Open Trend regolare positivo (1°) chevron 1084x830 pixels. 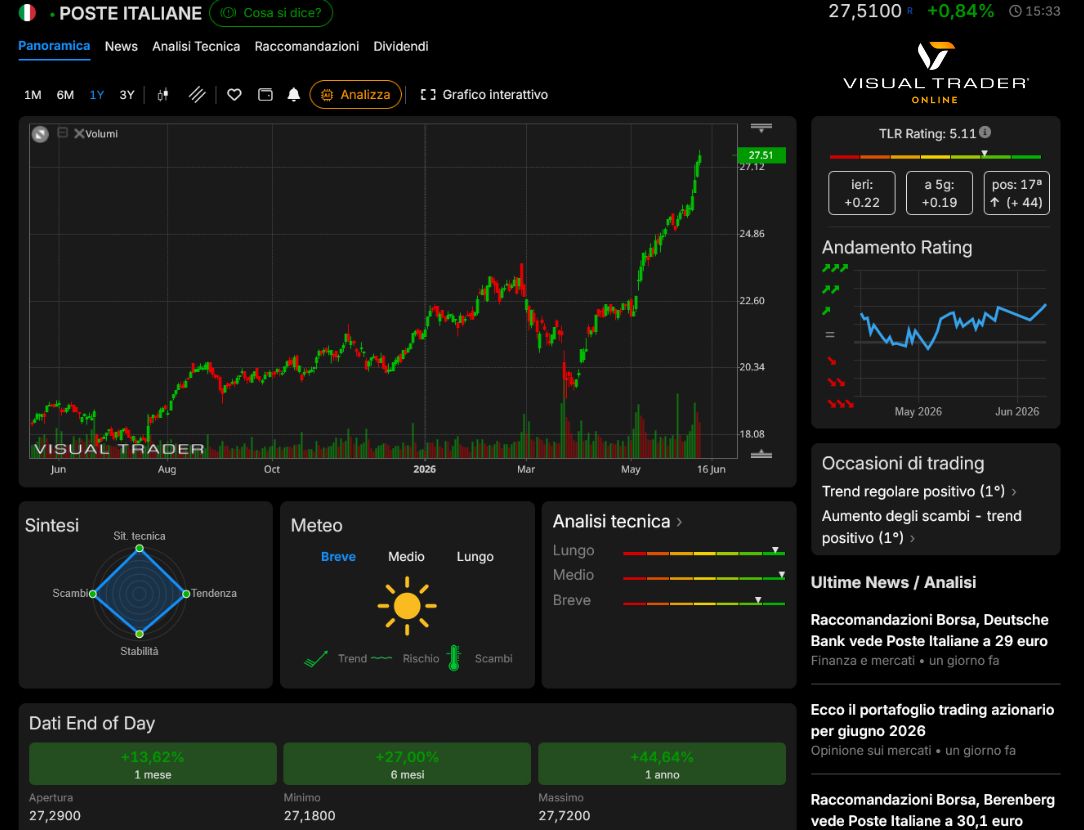1013,492
